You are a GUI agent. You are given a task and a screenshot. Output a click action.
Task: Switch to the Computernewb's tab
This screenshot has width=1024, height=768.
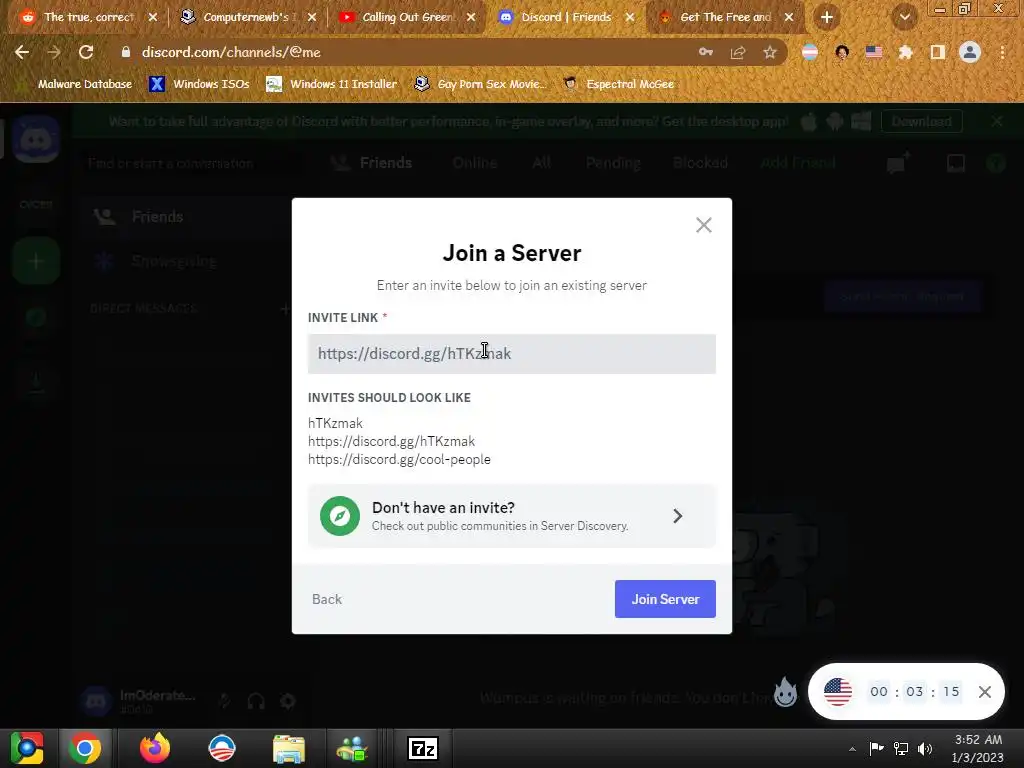pos(246,17)
